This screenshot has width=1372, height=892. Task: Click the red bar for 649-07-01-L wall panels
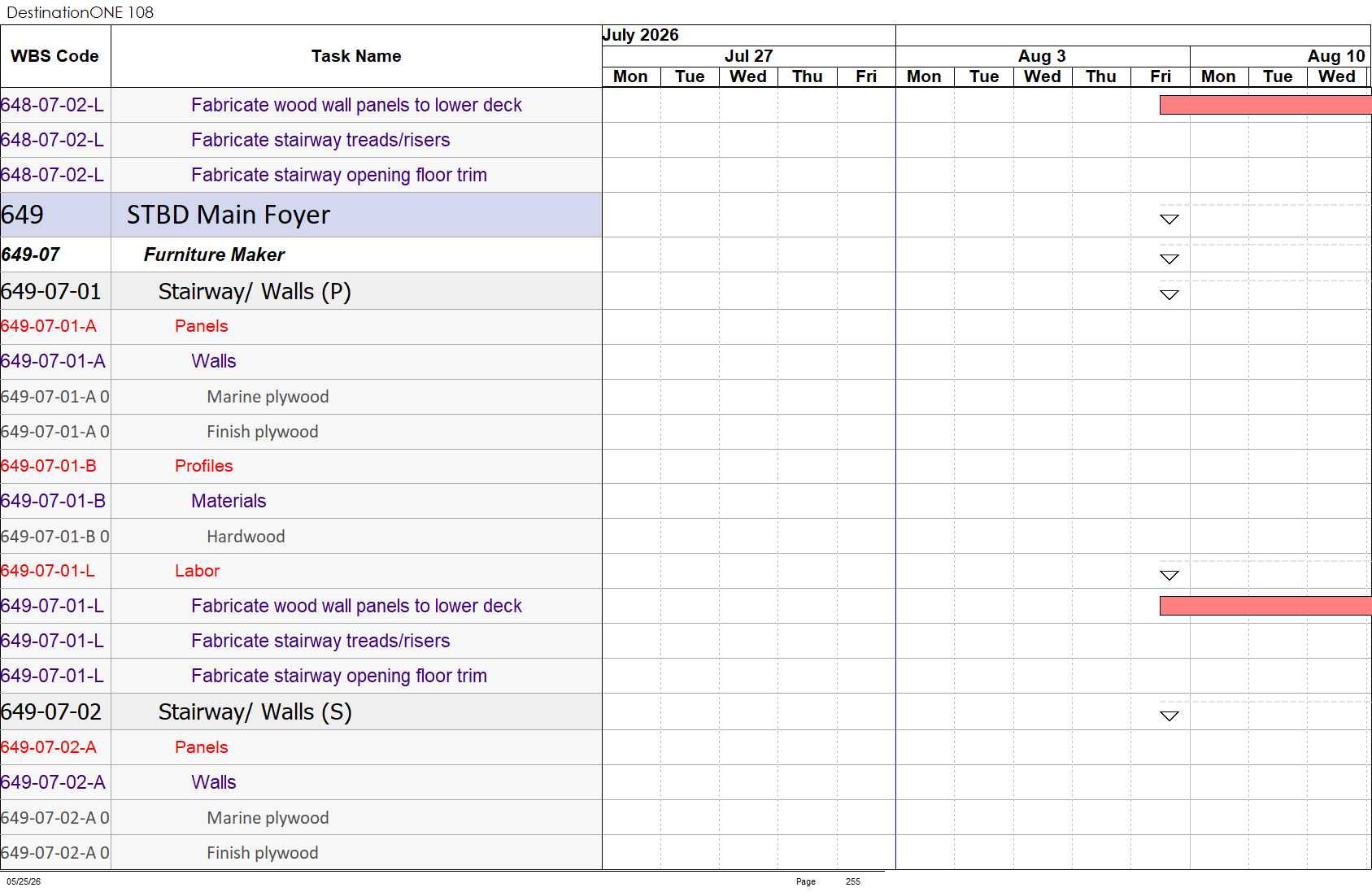(1265, 606)
